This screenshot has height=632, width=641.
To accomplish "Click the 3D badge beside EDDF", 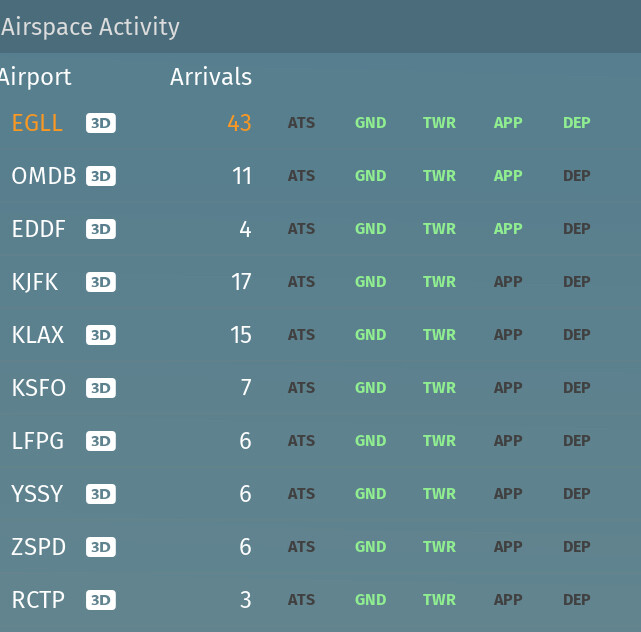I will (101, 229).
